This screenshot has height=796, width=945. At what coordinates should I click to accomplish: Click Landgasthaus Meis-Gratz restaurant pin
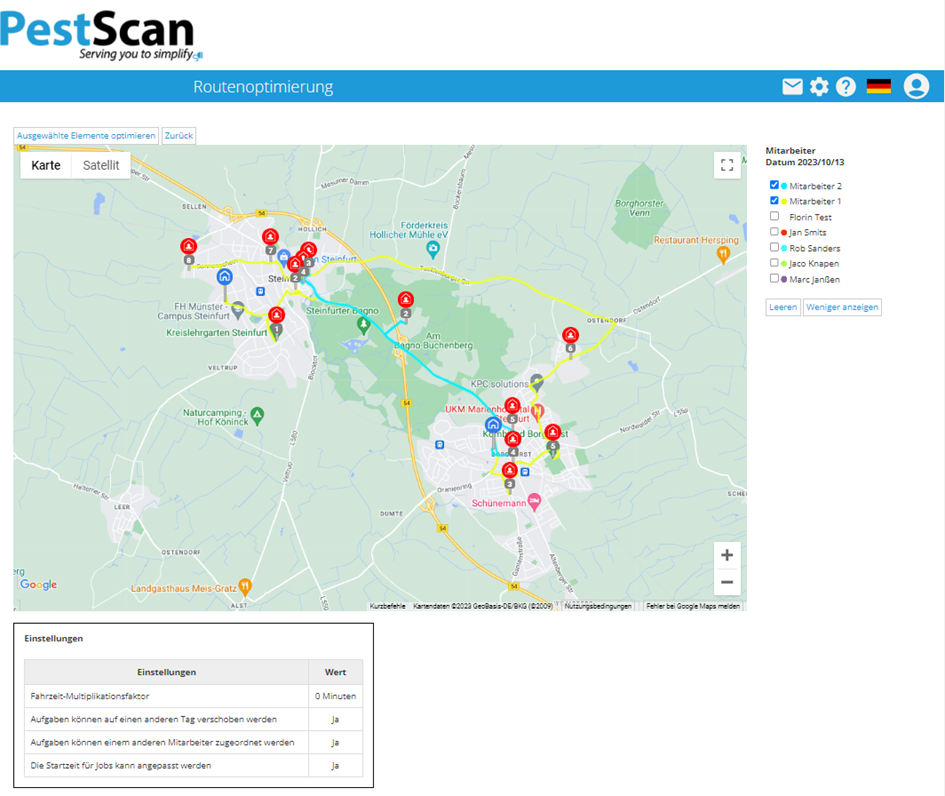[x=245, y=585]
